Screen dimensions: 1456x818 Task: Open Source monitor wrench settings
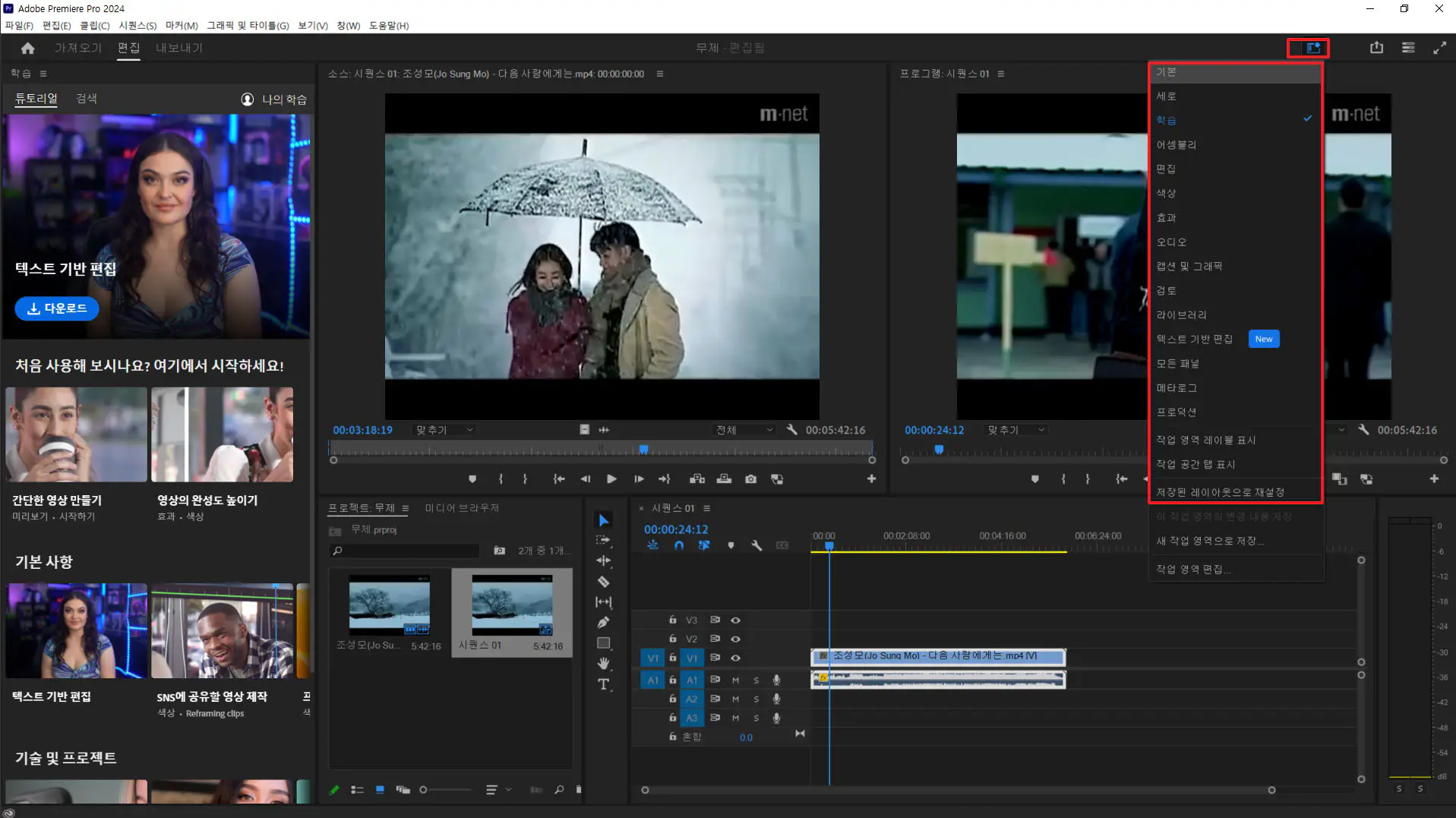click(x=791, y=430)
